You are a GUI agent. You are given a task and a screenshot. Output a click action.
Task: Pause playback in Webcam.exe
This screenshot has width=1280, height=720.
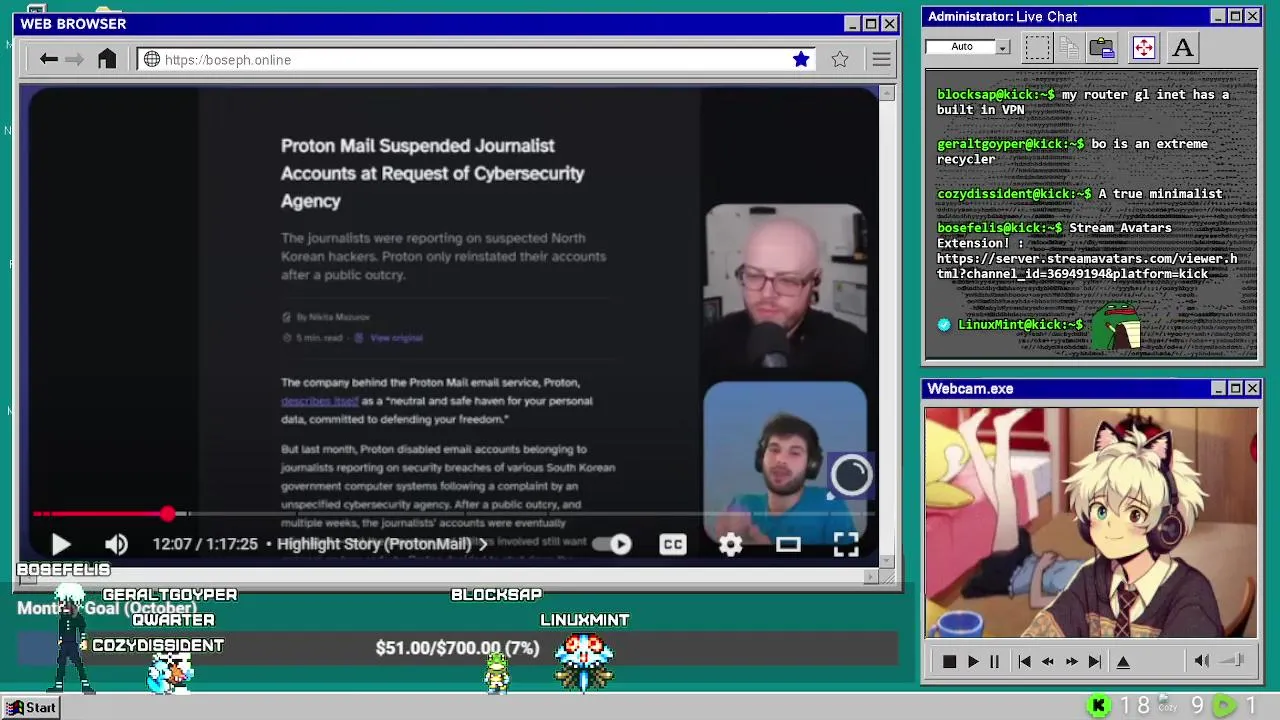tap(994, 661)
